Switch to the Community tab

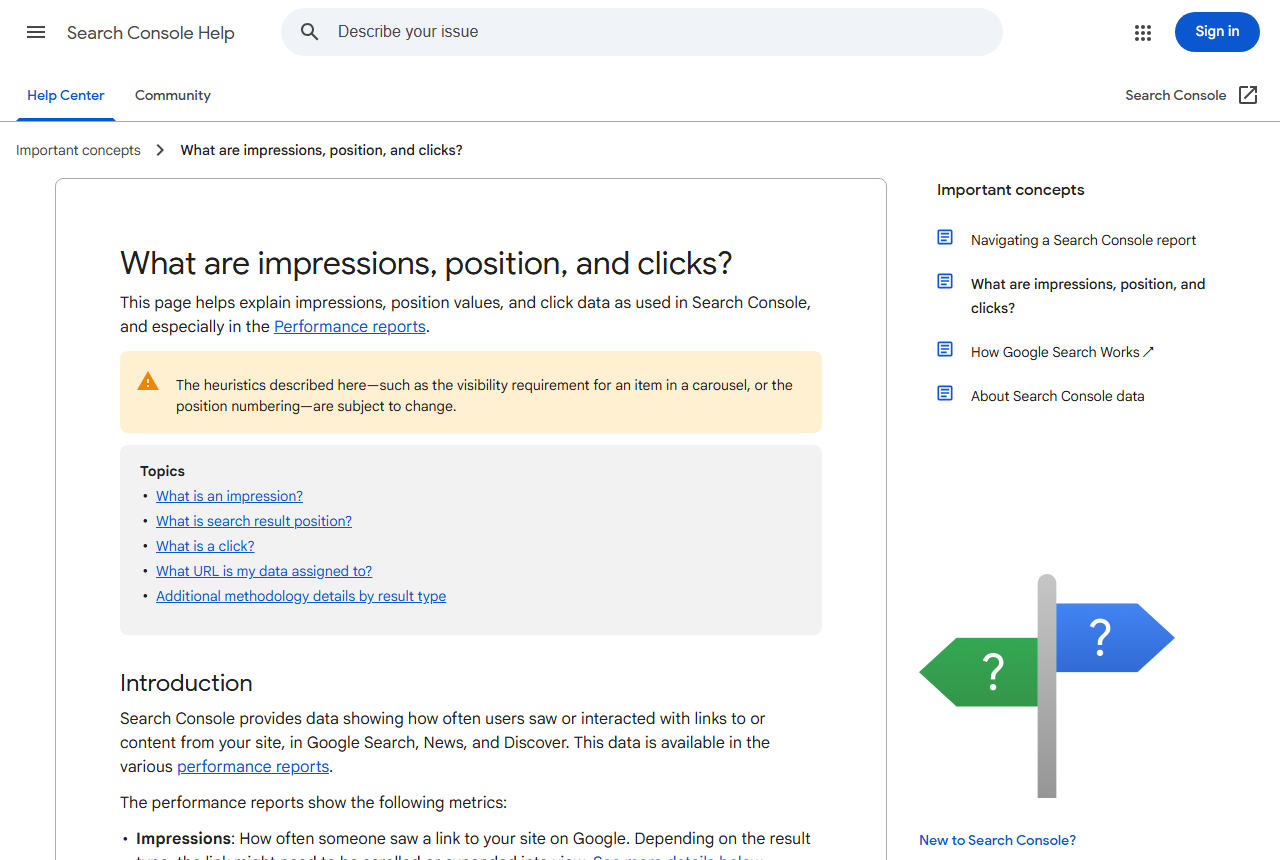[173, 95]
